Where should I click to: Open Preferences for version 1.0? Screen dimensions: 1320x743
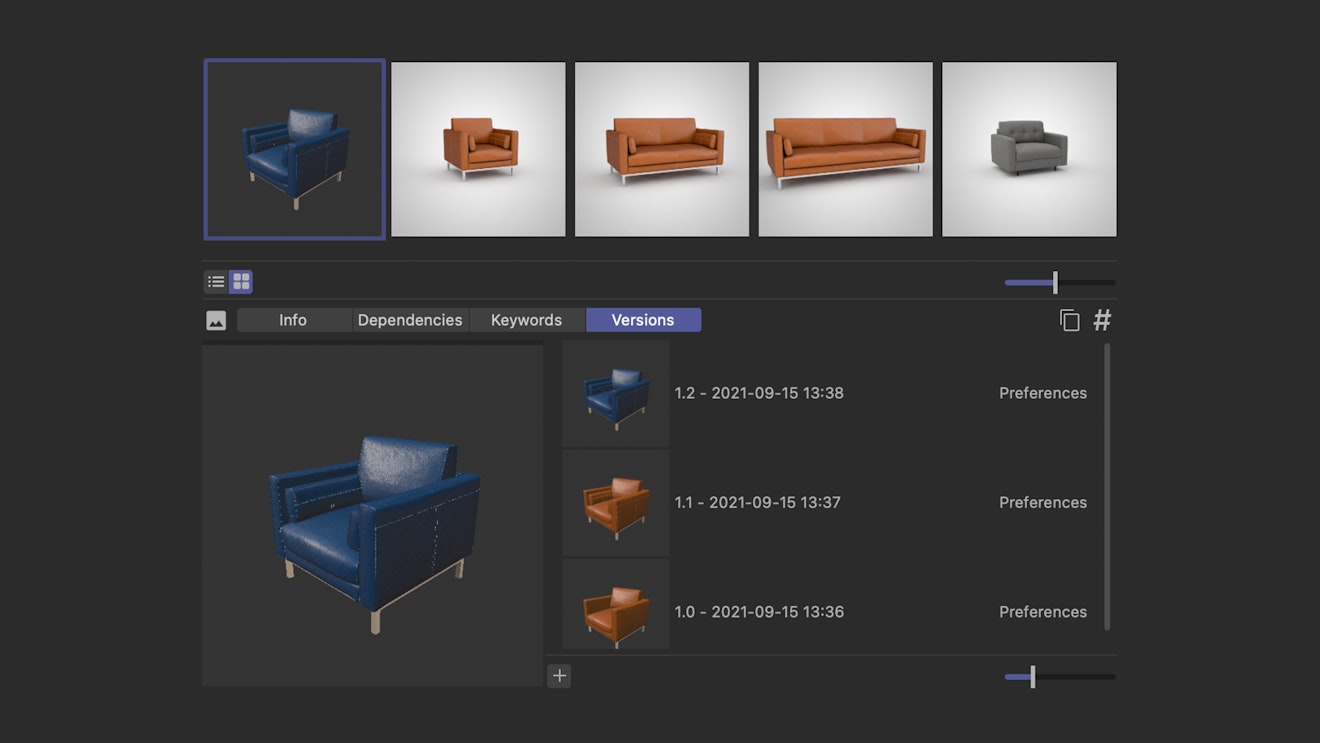point(1043,611)
